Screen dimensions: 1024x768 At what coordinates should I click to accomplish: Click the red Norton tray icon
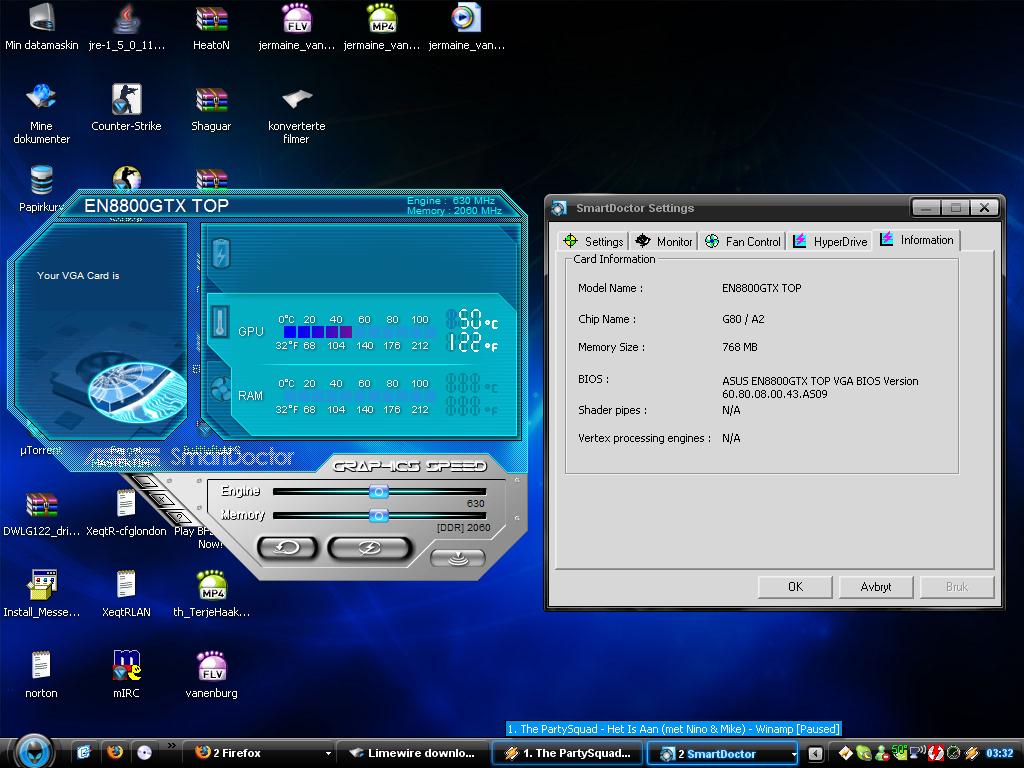[935, 753]
